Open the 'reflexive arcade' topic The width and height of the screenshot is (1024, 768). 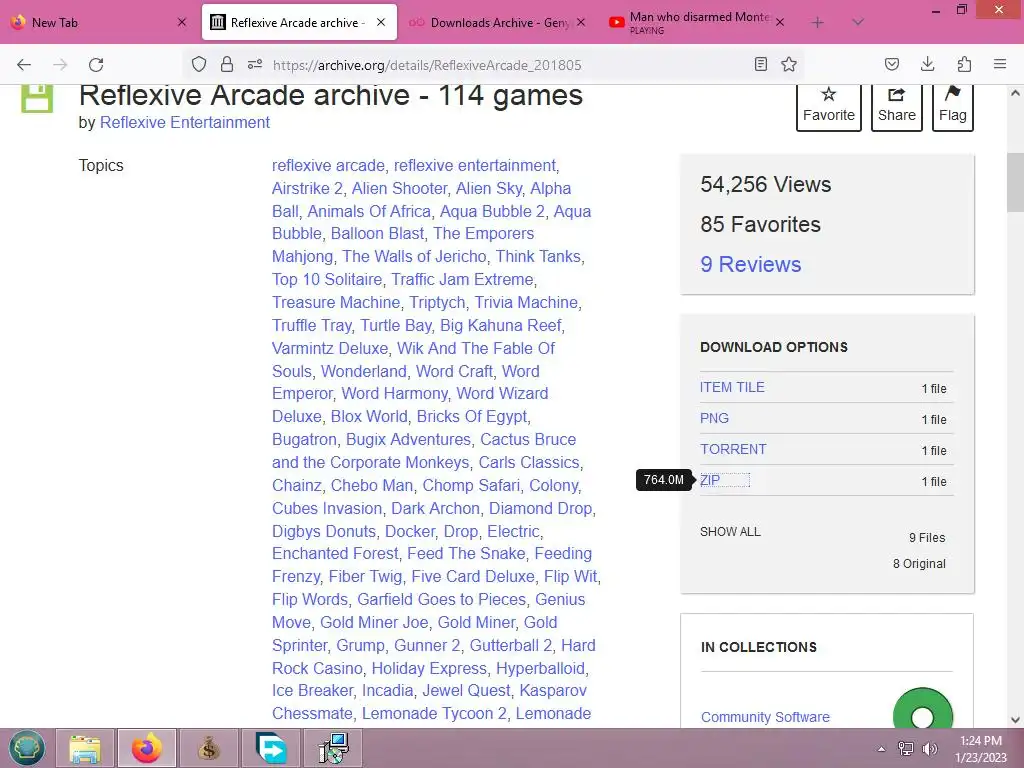[328, 165]
